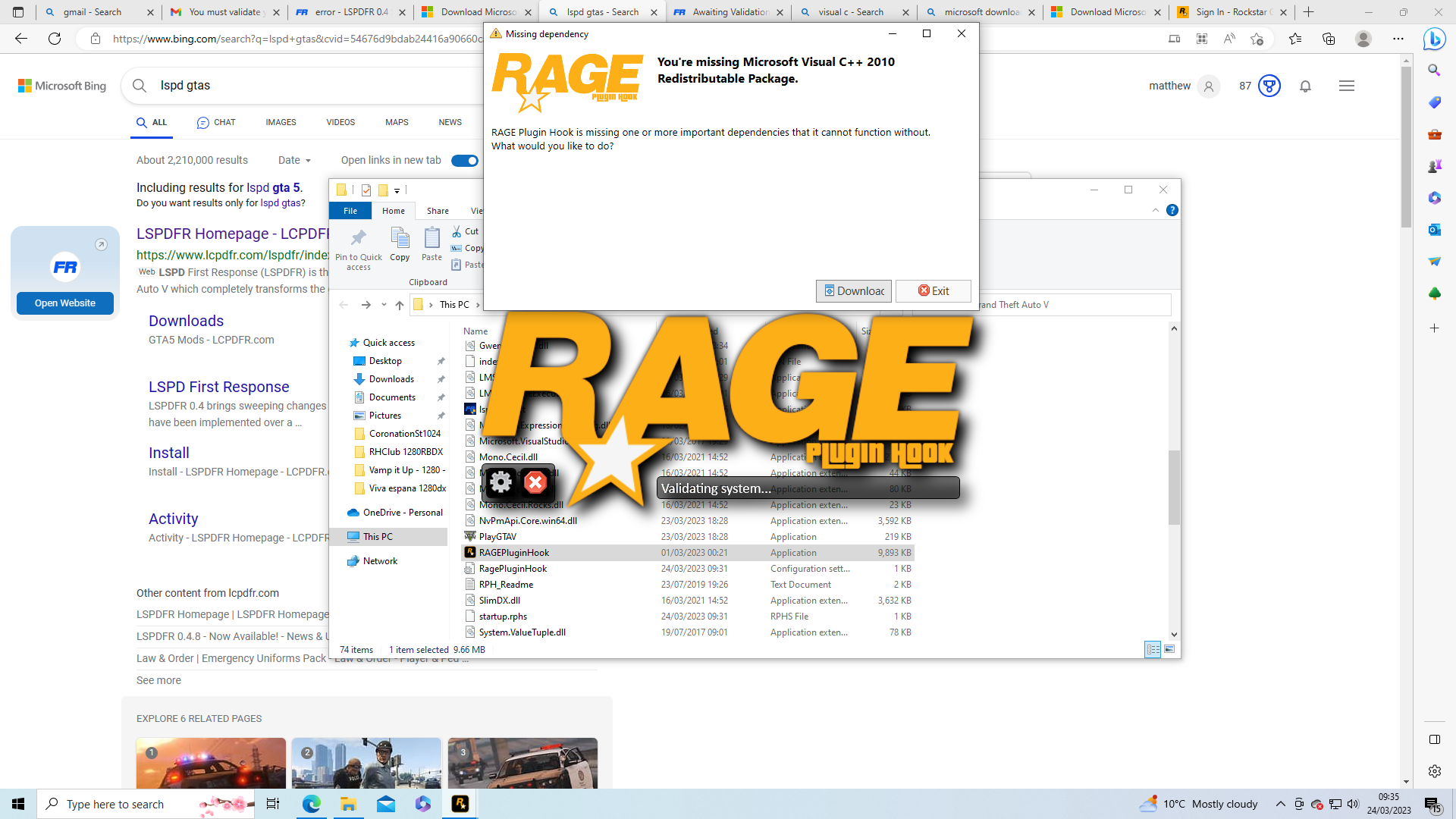This screenshot has width=1456, height=819.
Task: Expand the Explorer ribbon chevron
Action: pos(1155,211)
